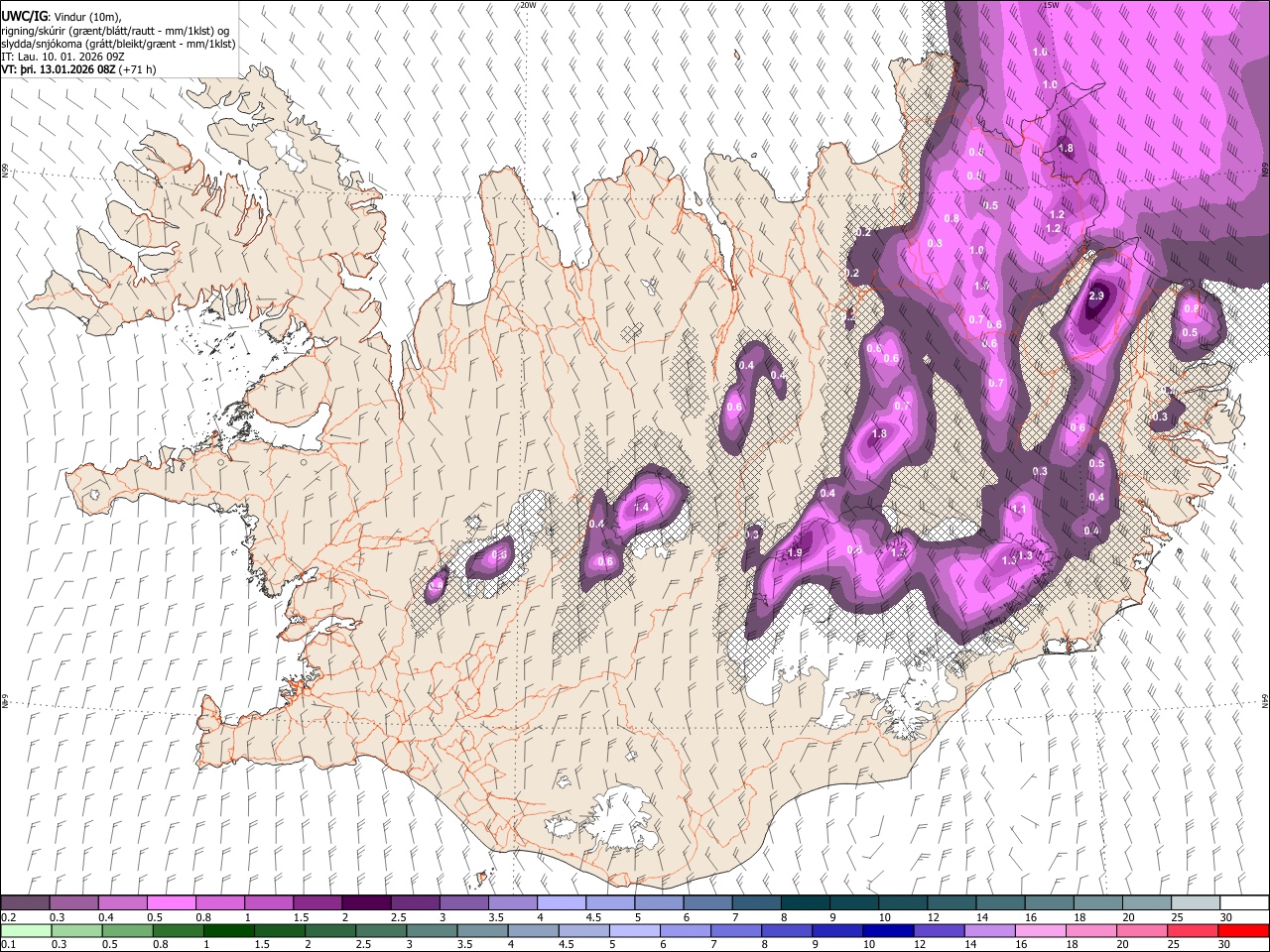The height and width of the screenshot is (952, 1270).
Task: Select the darkest purple 2–2.5 snow swatch
Action: 367,903
